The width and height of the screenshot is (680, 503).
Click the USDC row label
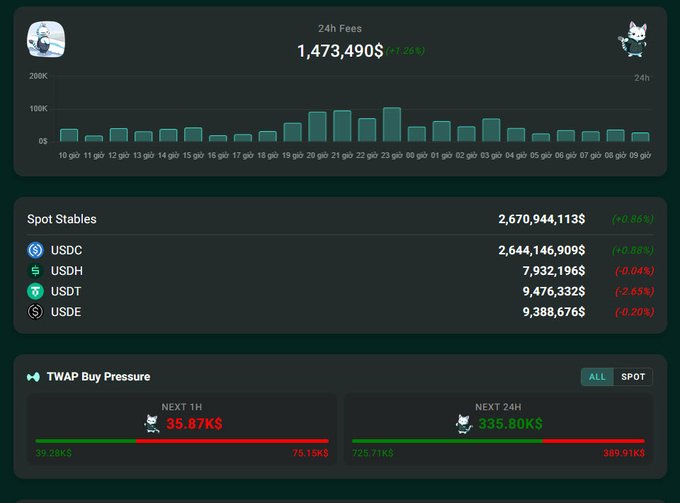[x=66, y=250]
